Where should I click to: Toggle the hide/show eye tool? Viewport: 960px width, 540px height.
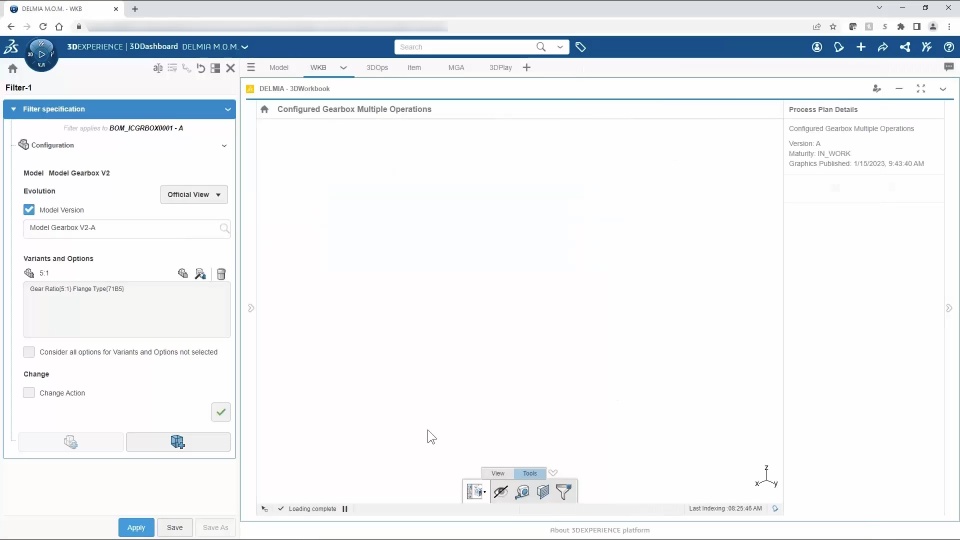tap(501, 492)
